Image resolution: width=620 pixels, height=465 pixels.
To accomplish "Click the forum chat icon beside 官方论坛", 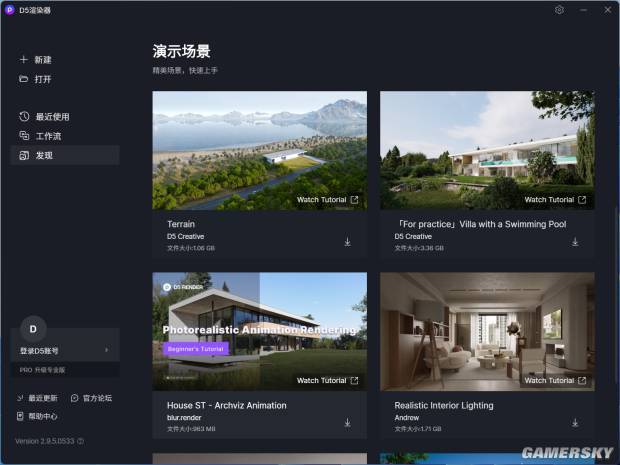I will pyautogui.click(x=74, y=398).
